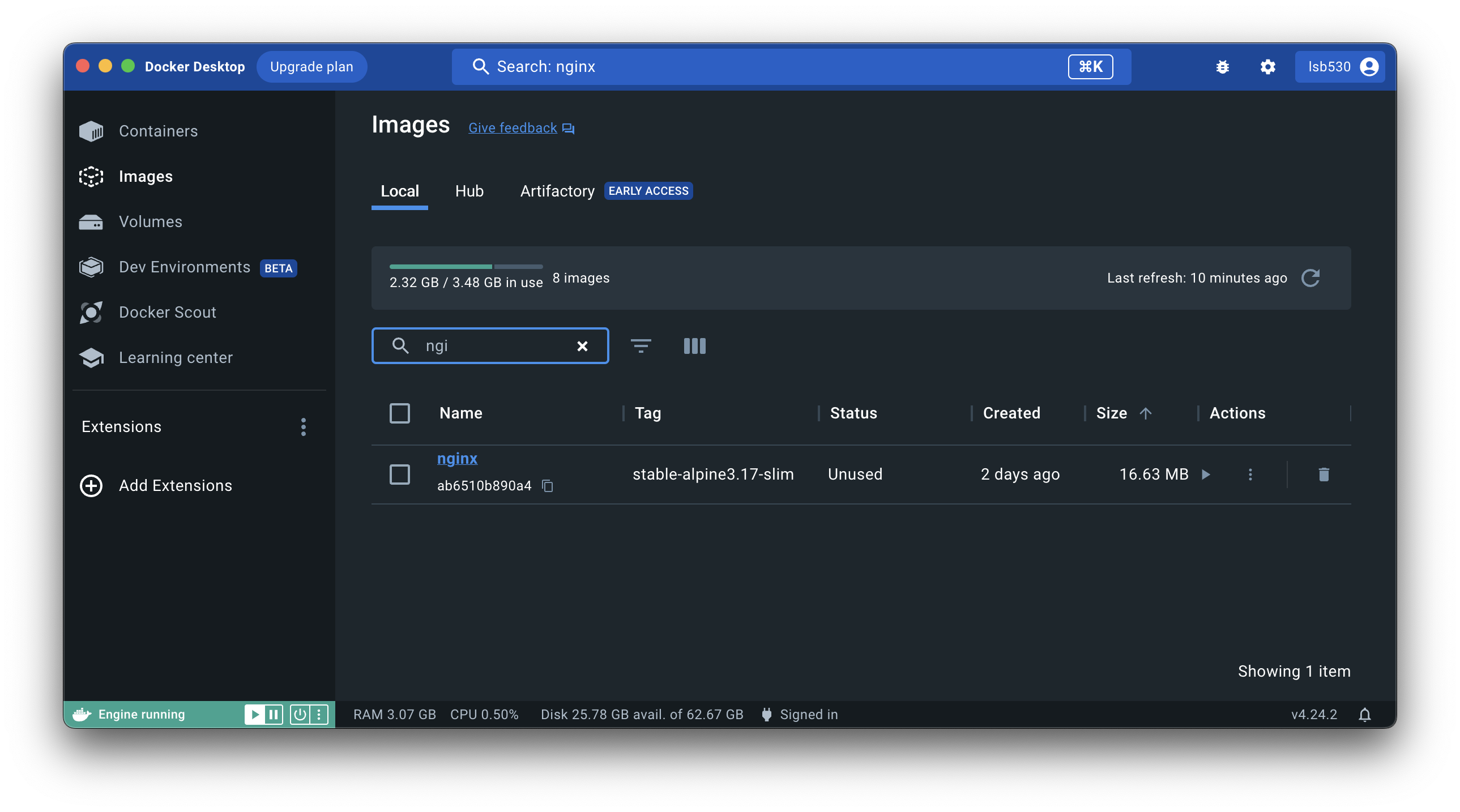Open nginx row more actions menu
Image resolution: width=1460 pixels, height=812 pixels.
point(1250,475)
